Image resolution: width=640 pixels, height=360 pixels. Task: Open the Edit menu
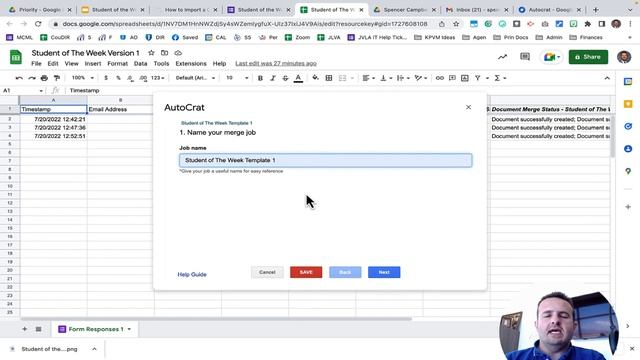pos(53,64)
